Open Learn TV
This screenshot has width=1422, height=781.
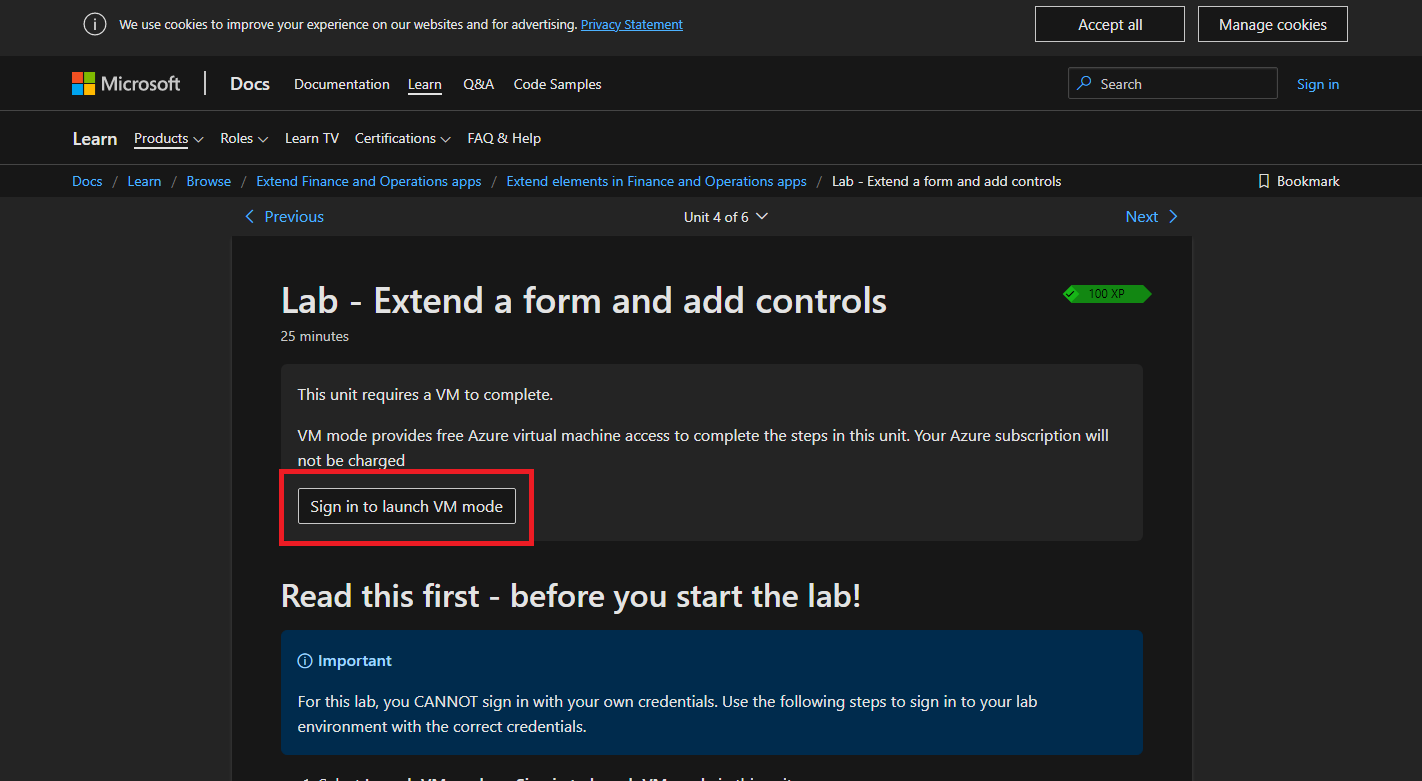click(312, 139)
